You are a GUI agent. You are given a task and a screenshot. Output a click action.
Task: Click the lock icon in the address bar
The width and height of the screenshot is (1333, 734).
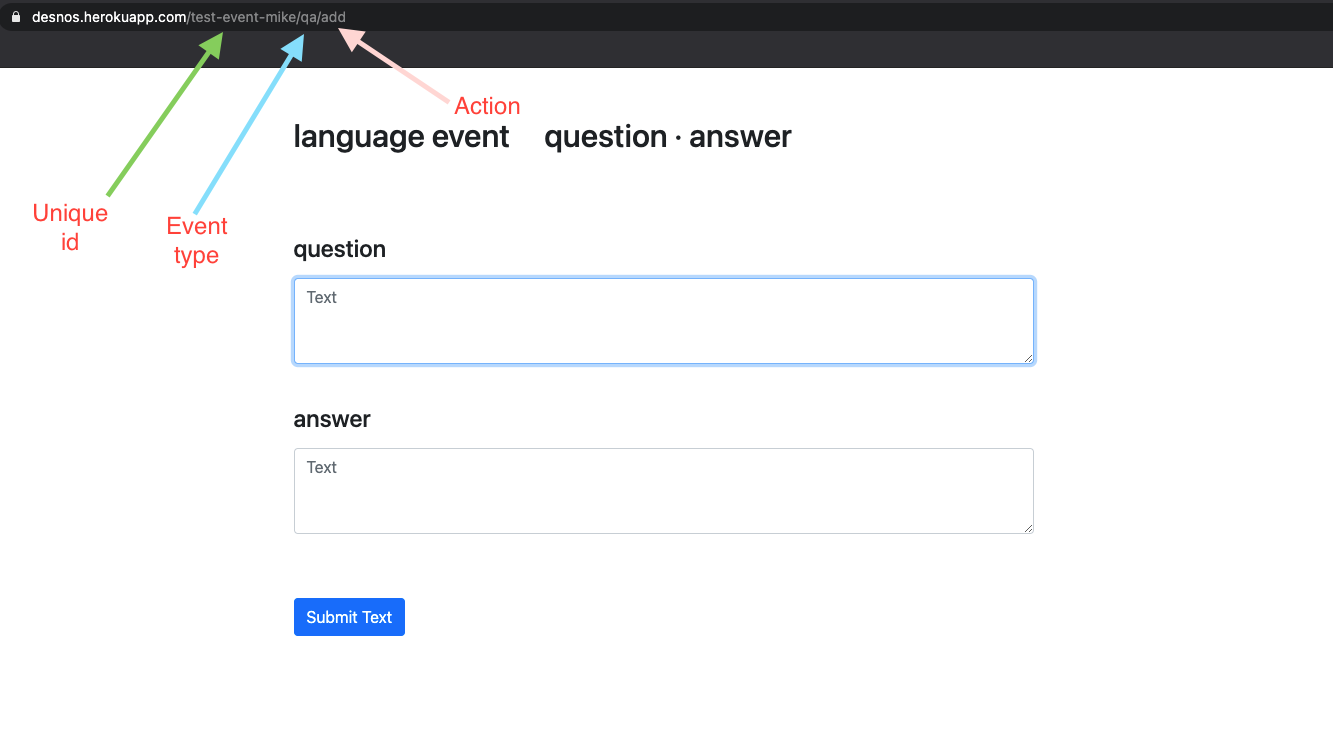click(x=15, y=17)
